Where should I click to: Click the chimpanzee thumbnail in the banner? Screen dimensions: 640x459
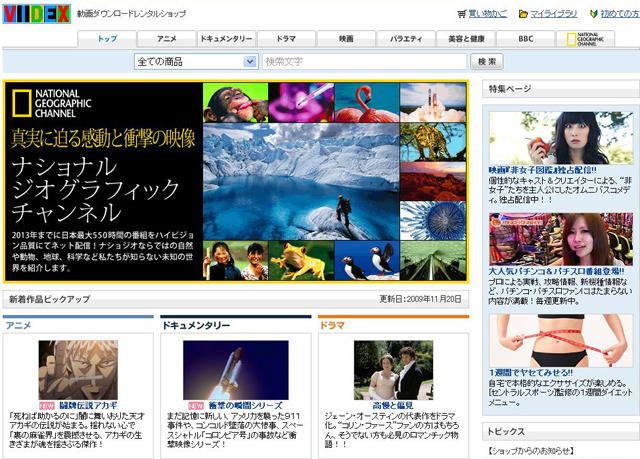coord(236,102)
